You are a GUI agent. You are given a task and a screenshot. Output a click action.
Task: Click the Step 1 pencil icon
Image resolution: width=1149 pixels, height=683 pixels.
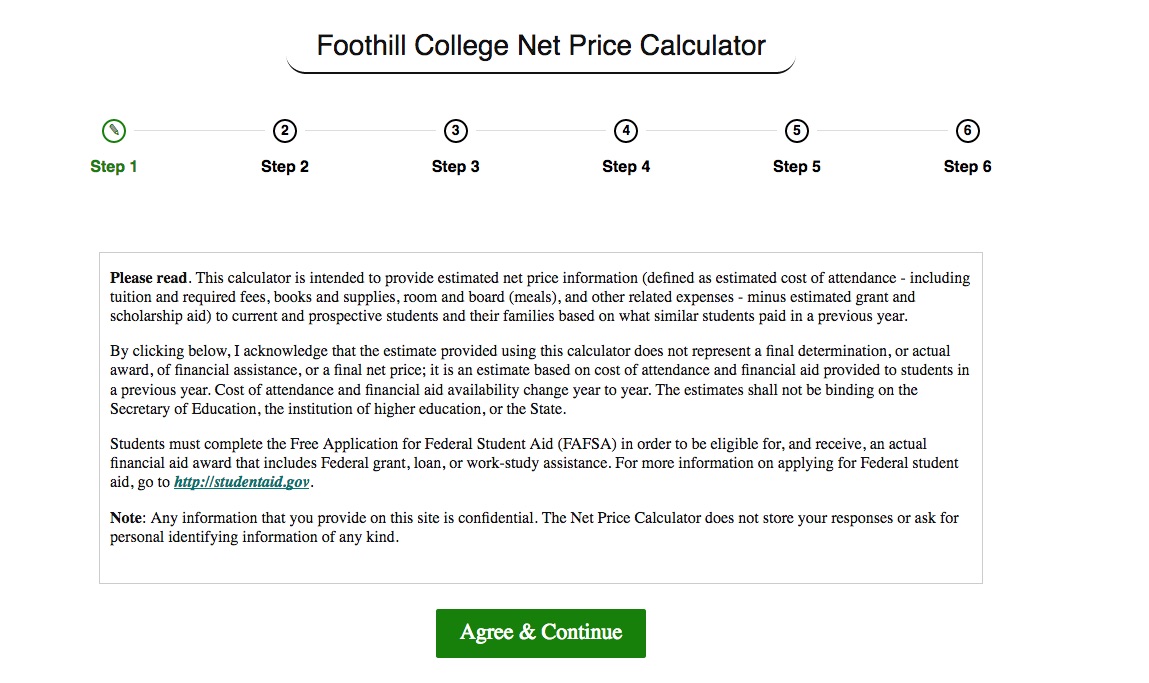tap(114, 131)
